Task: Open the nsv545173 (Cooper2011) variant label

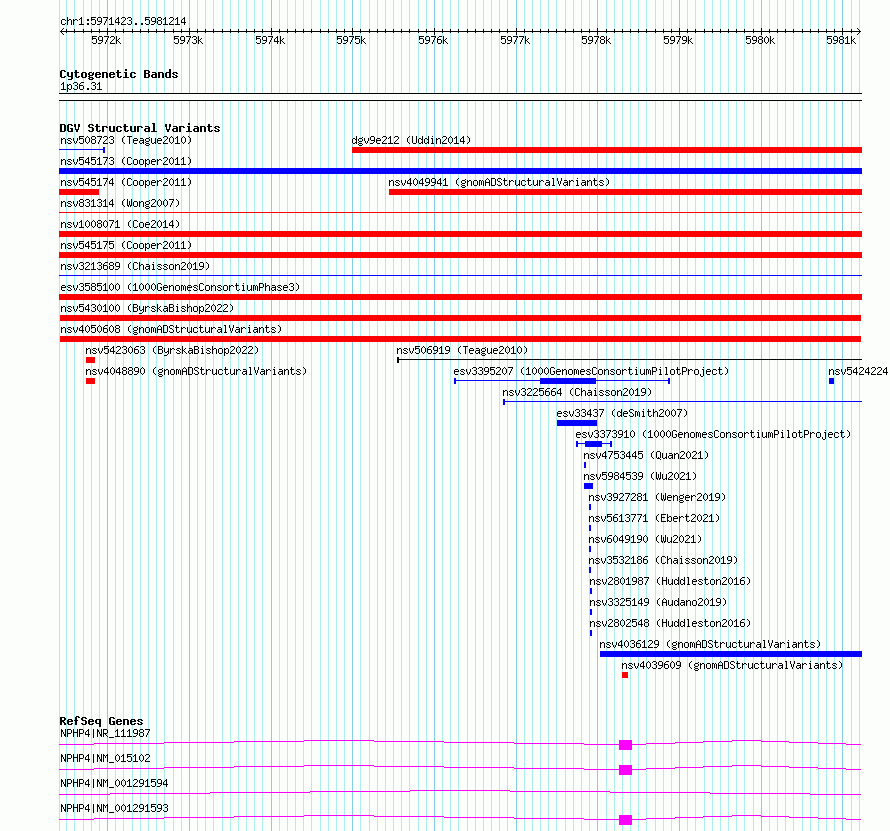Action: pyautogui.click(x=126, y=161)
